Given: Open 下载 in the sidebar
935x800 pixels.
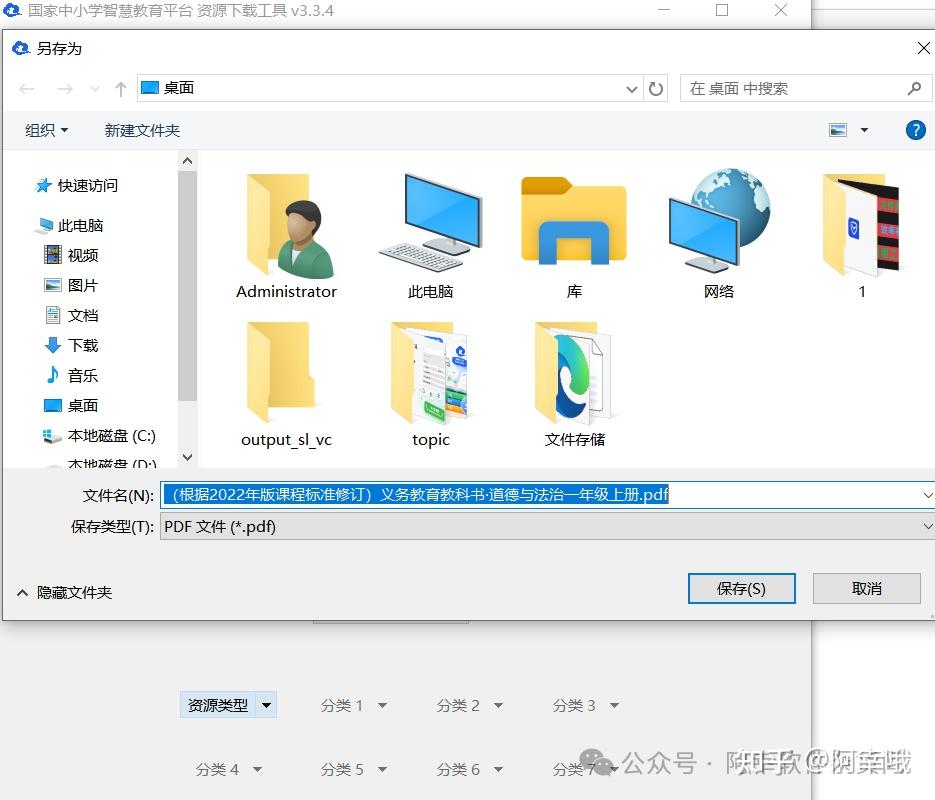Looking at the screenshot, I should pyautogui.click(x=71, y=345).
